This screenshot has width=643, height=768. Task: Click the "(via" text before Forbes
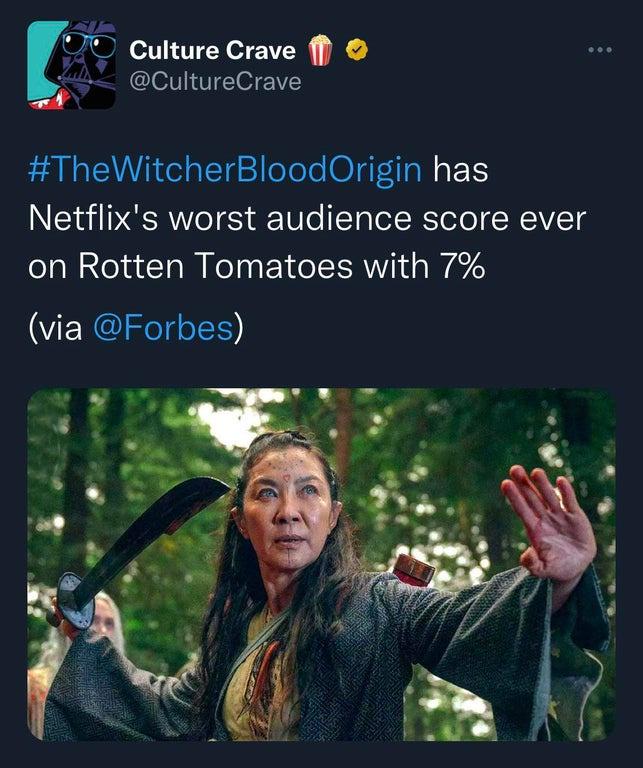tap(55, 326)
